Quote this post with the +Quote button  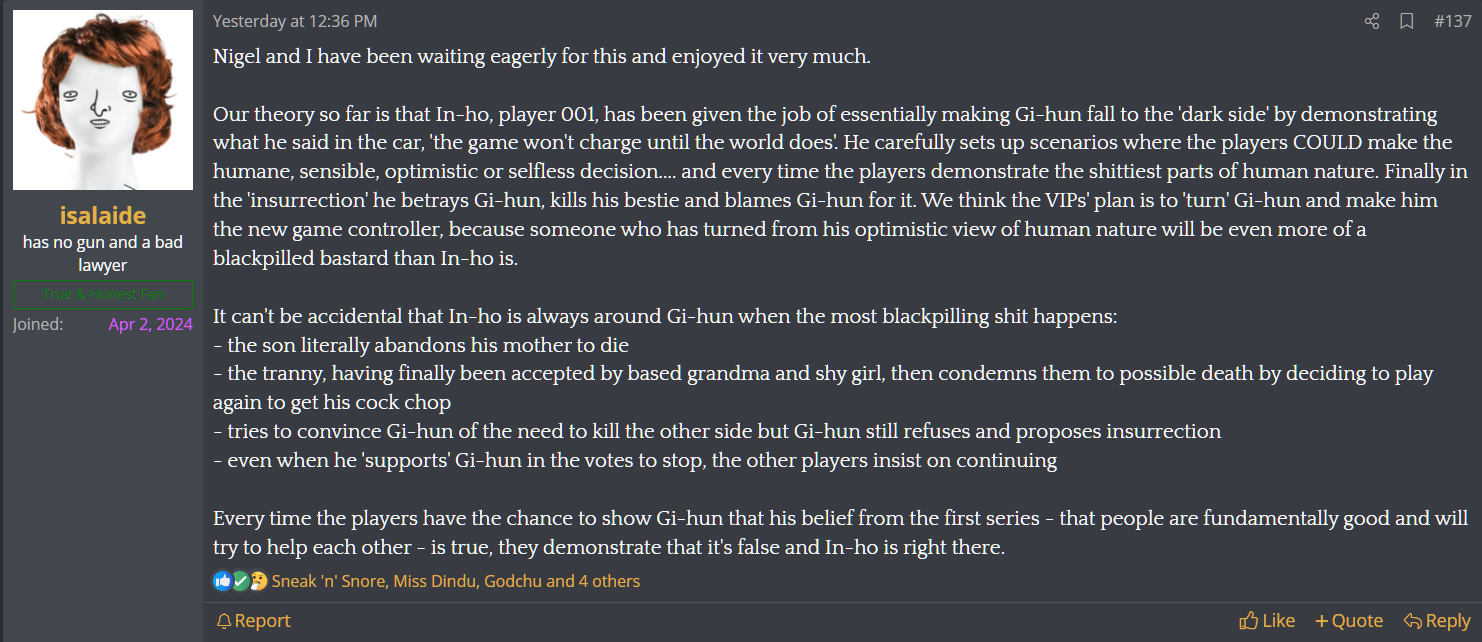(1349, 621)
